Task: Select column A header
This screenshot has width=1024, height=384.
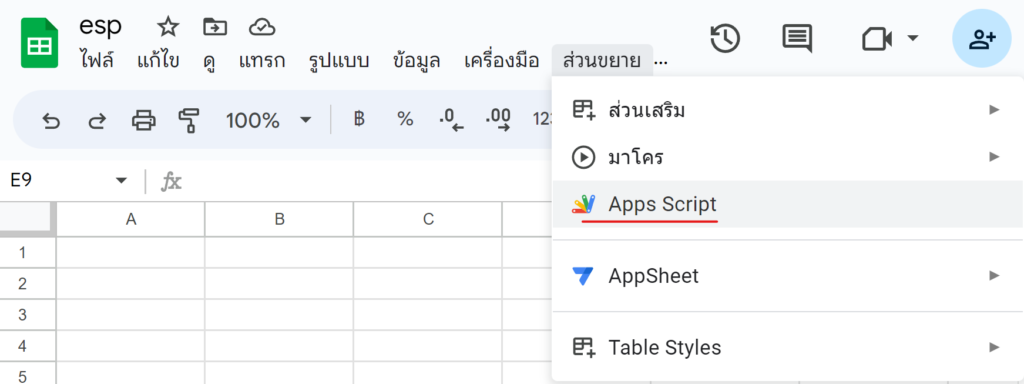Action: (131, 219)
